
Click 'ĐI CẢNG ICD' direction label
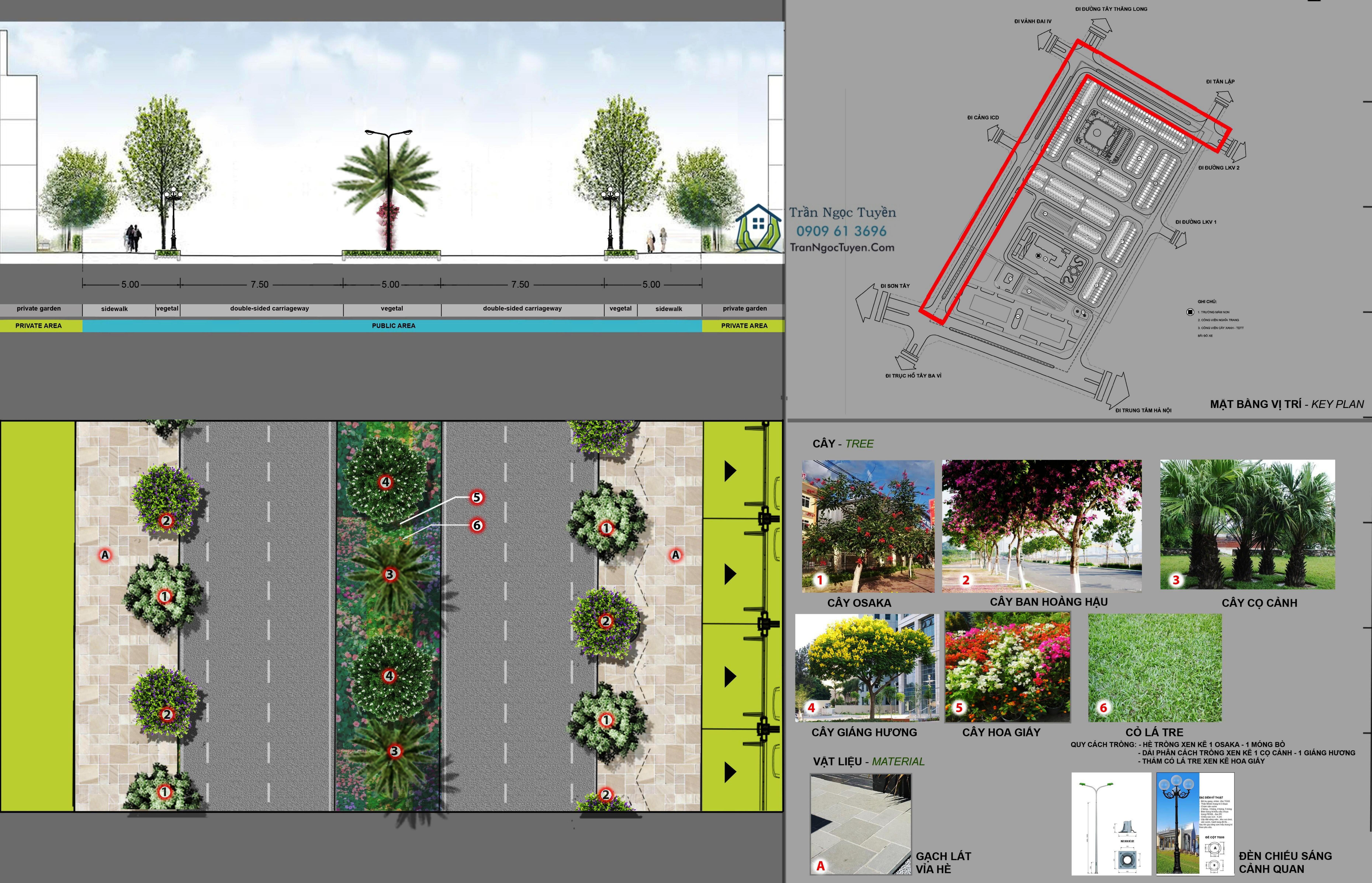[x=983, y=117]
